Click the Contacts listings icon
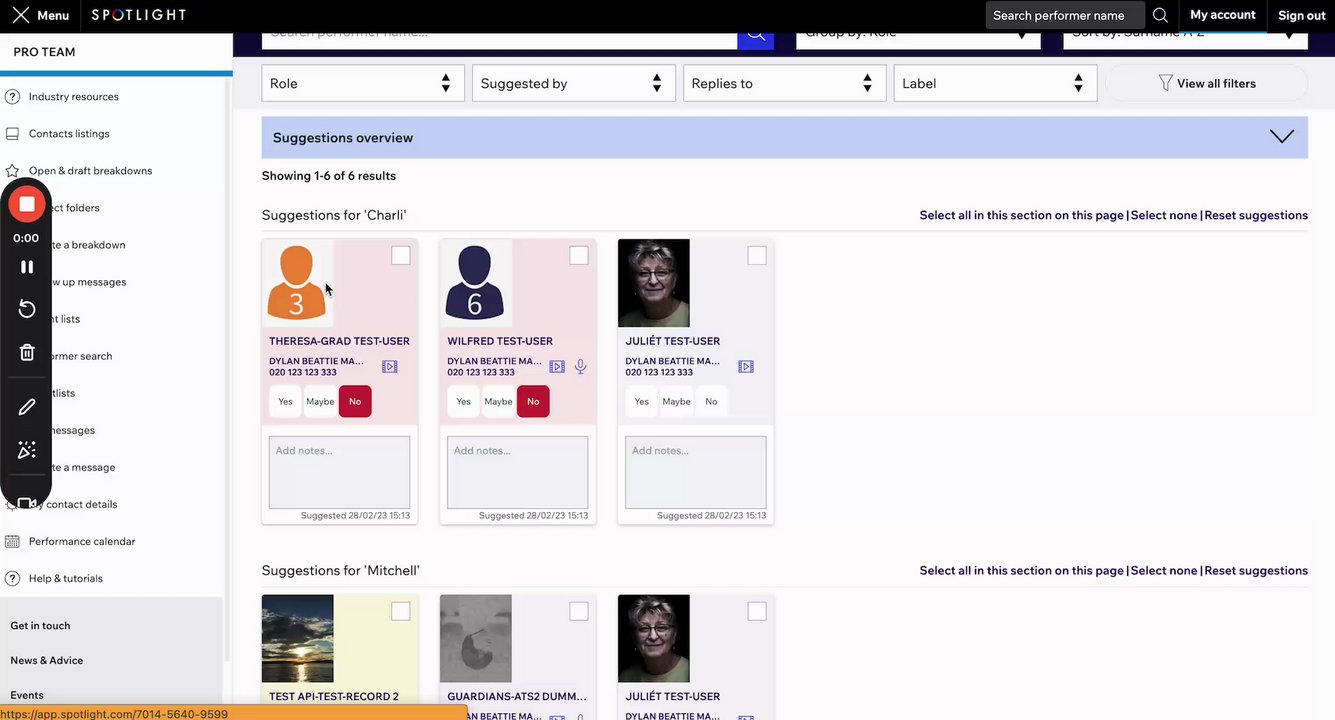Image resolution: width=1335 pixels, height=720 pixels. click(12, 134)
